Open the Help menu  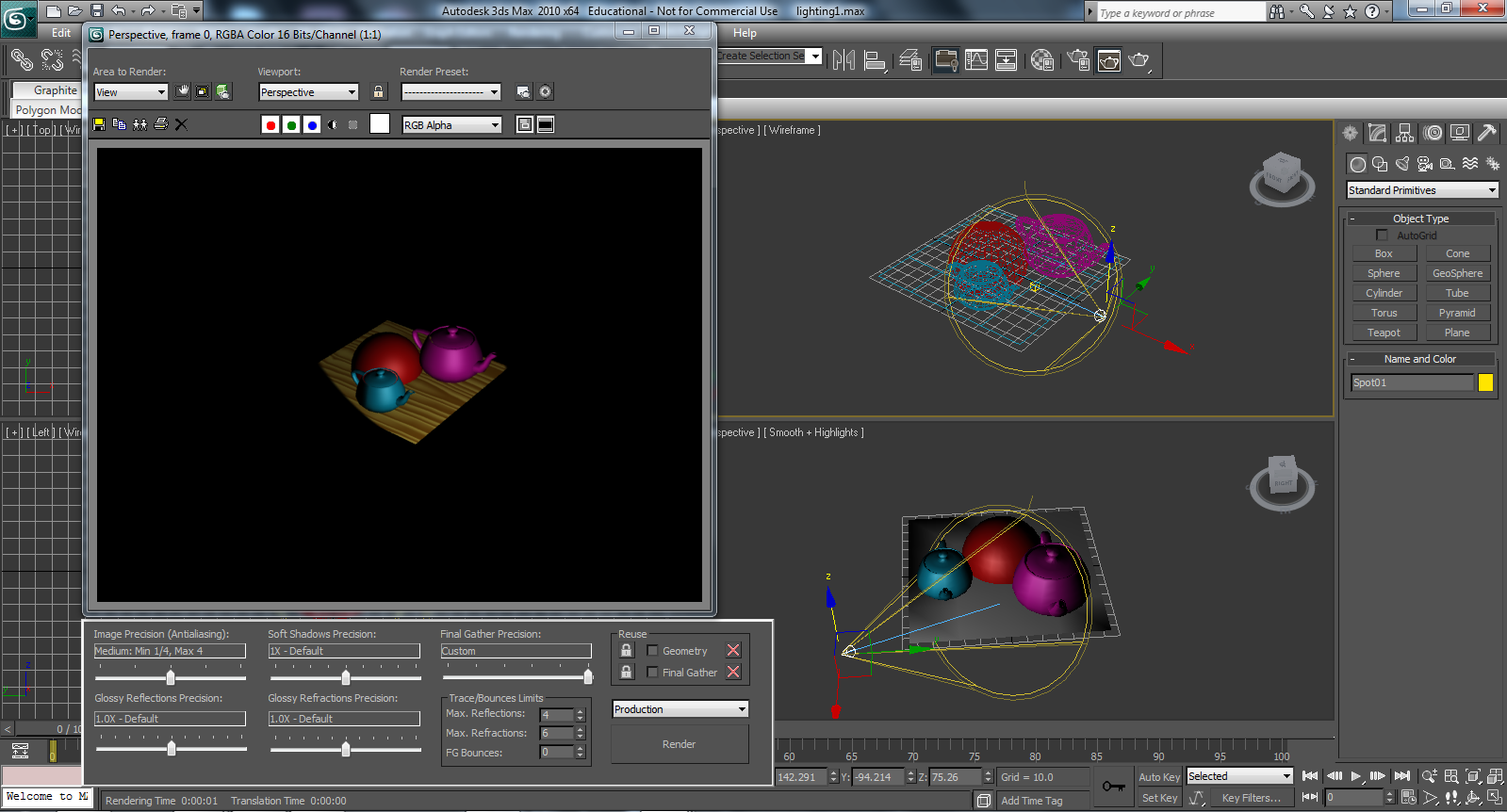coord(745,33)
